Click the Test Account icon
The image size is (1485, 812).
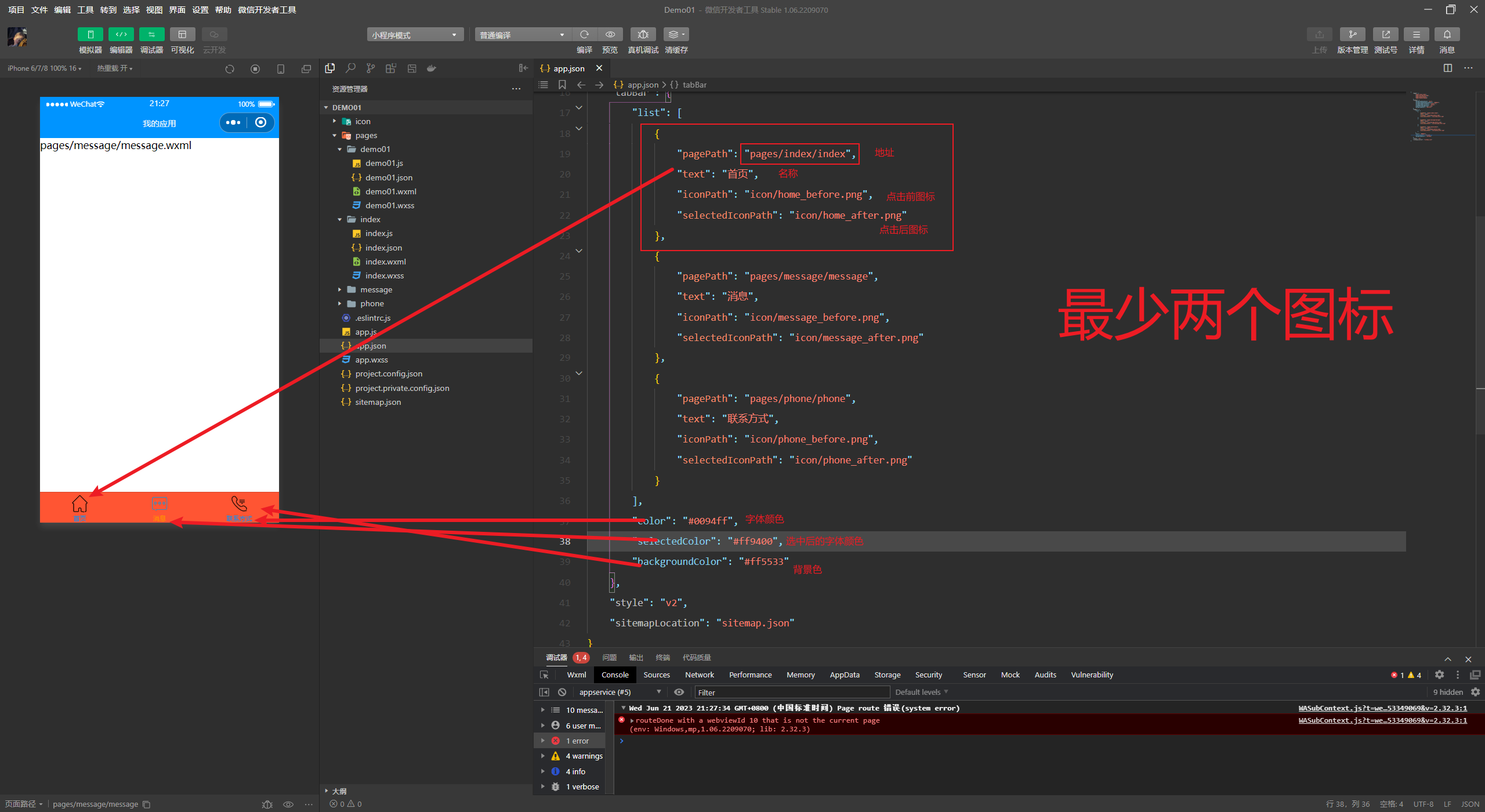(x=1385, y=35)
